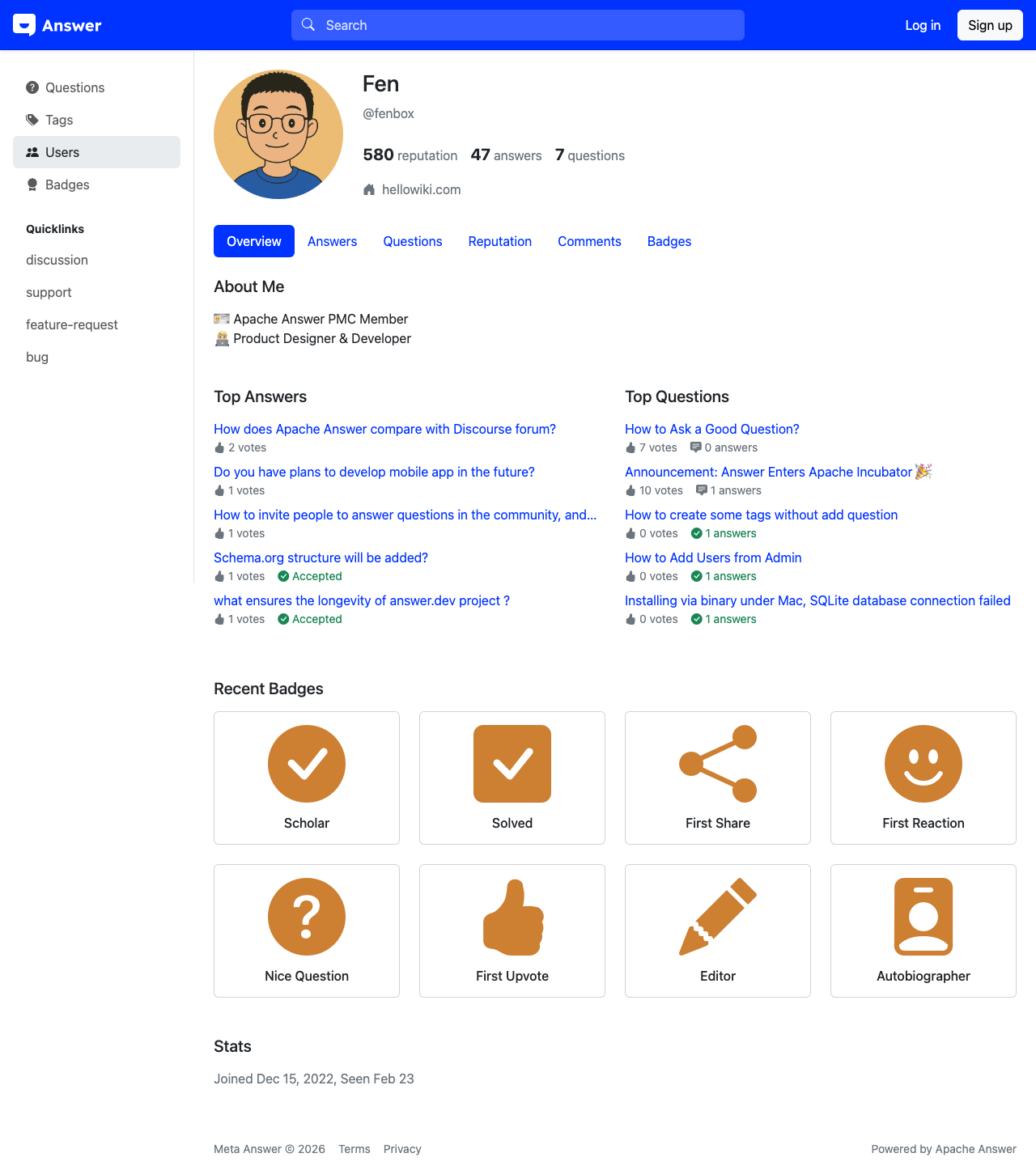This screenshot has width=1036, height=1170.
Task: Click the home icon next to hellowiki.com
Action: [369, 189]
